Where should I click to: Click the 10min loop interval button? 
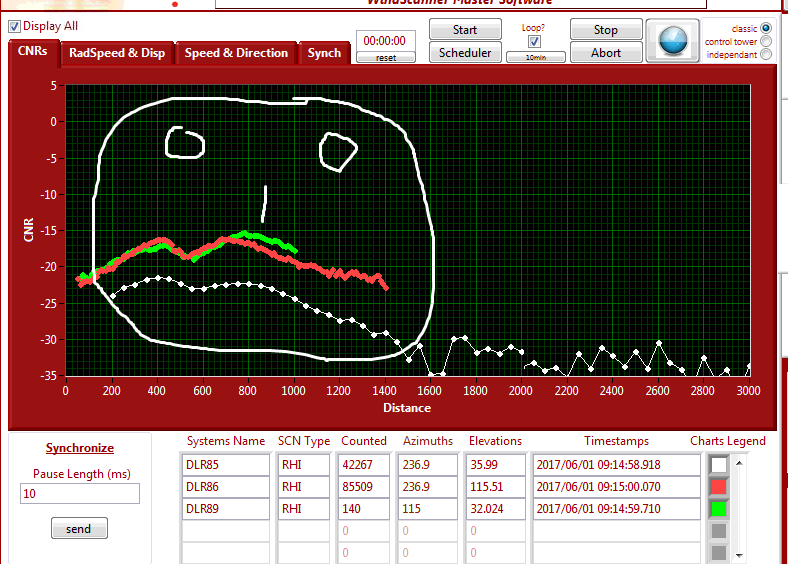point(534,58)
